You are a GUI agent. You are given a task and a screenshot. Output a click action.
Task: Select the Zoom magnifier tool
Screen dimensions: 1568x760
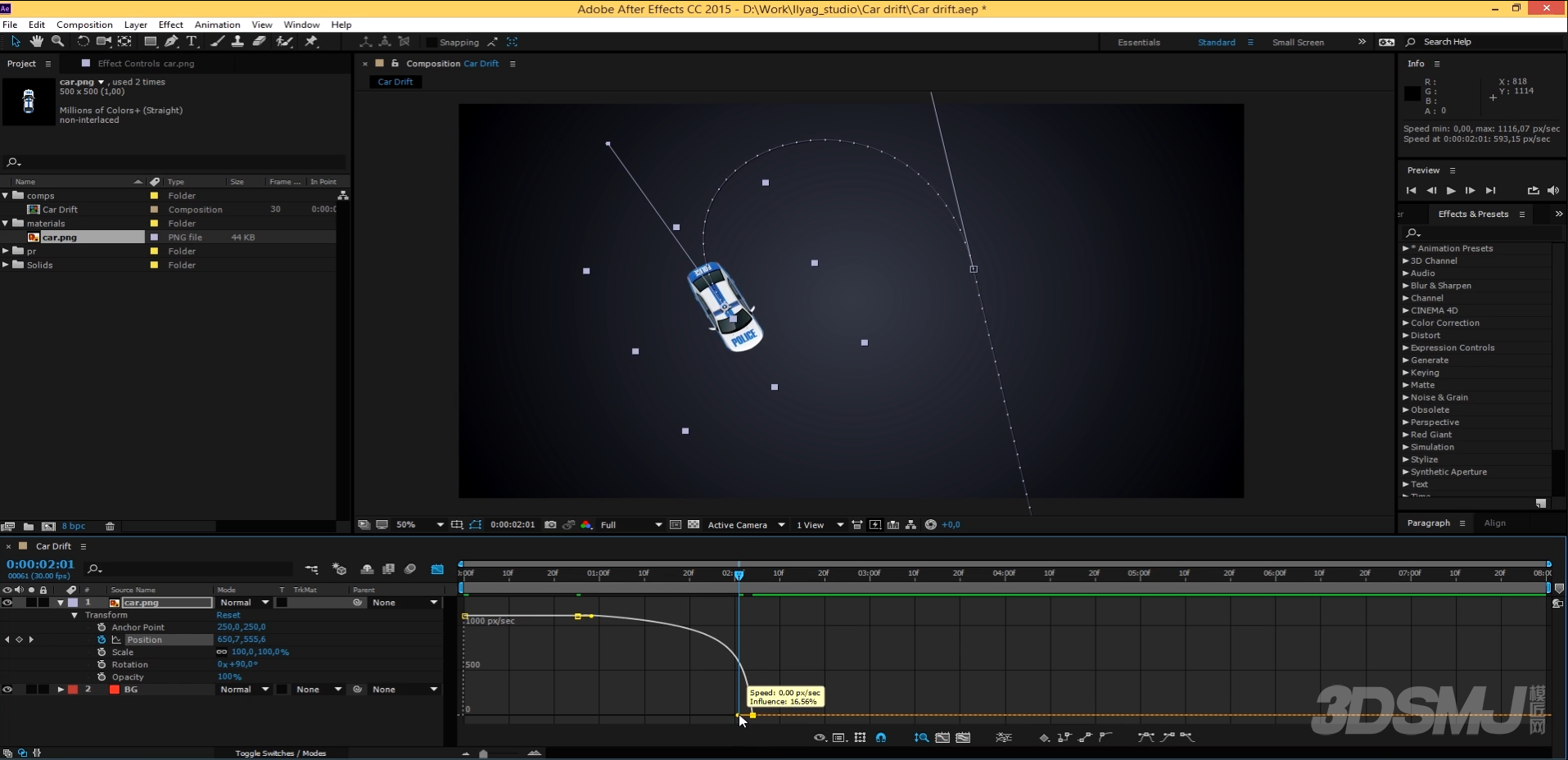[57, 41]
